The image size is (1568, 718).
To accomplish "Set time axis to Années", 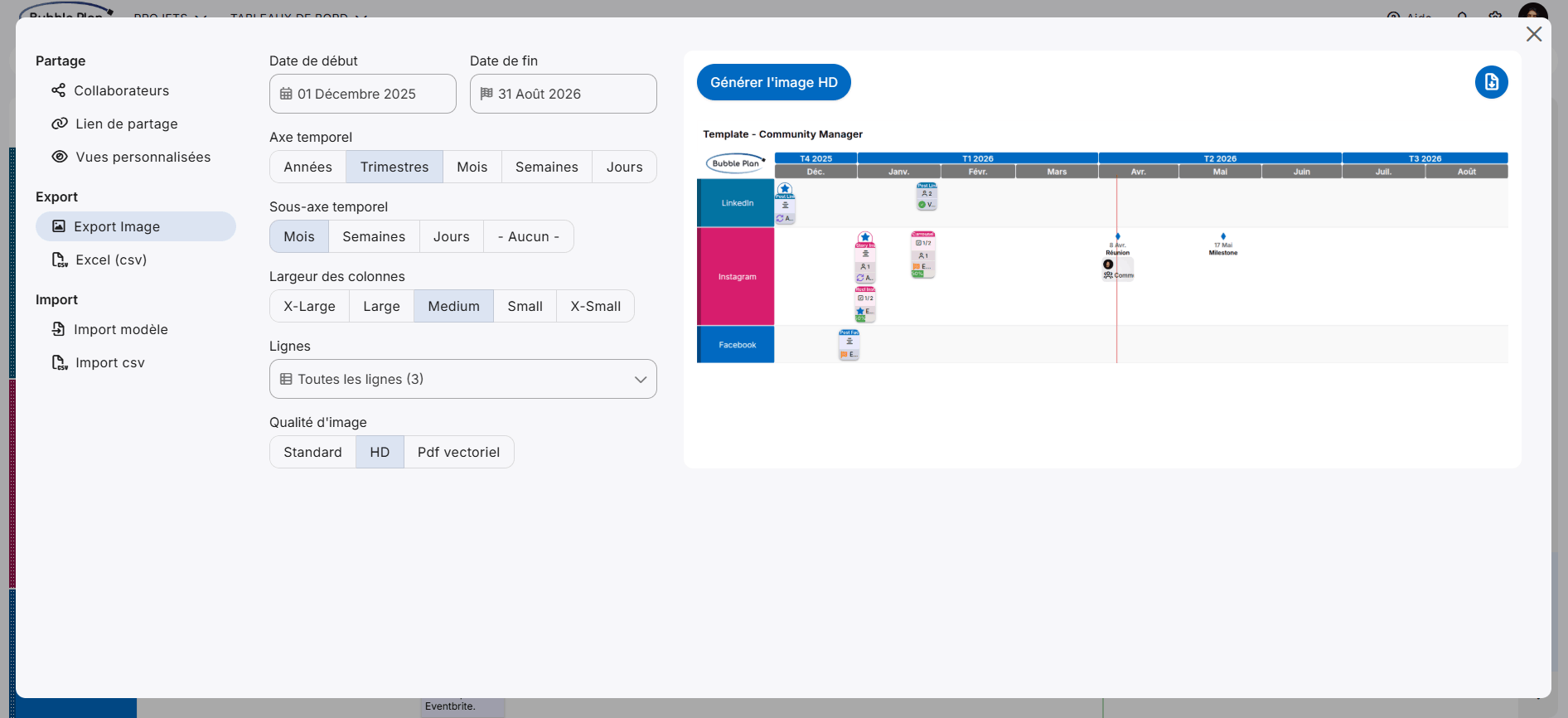I will point(307,167).
